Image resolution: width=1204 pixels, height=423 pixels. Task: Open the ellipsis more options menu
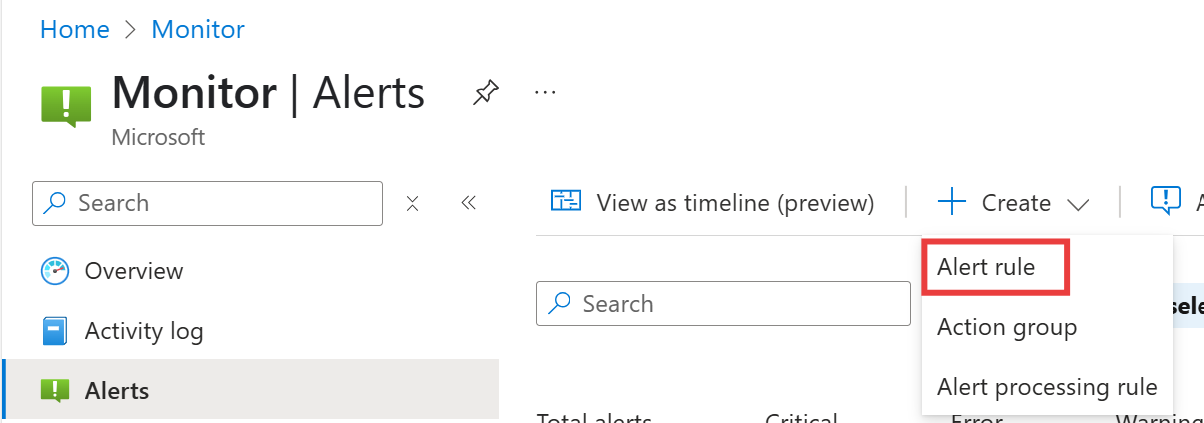pyautogui.click(x=545, y=92)
